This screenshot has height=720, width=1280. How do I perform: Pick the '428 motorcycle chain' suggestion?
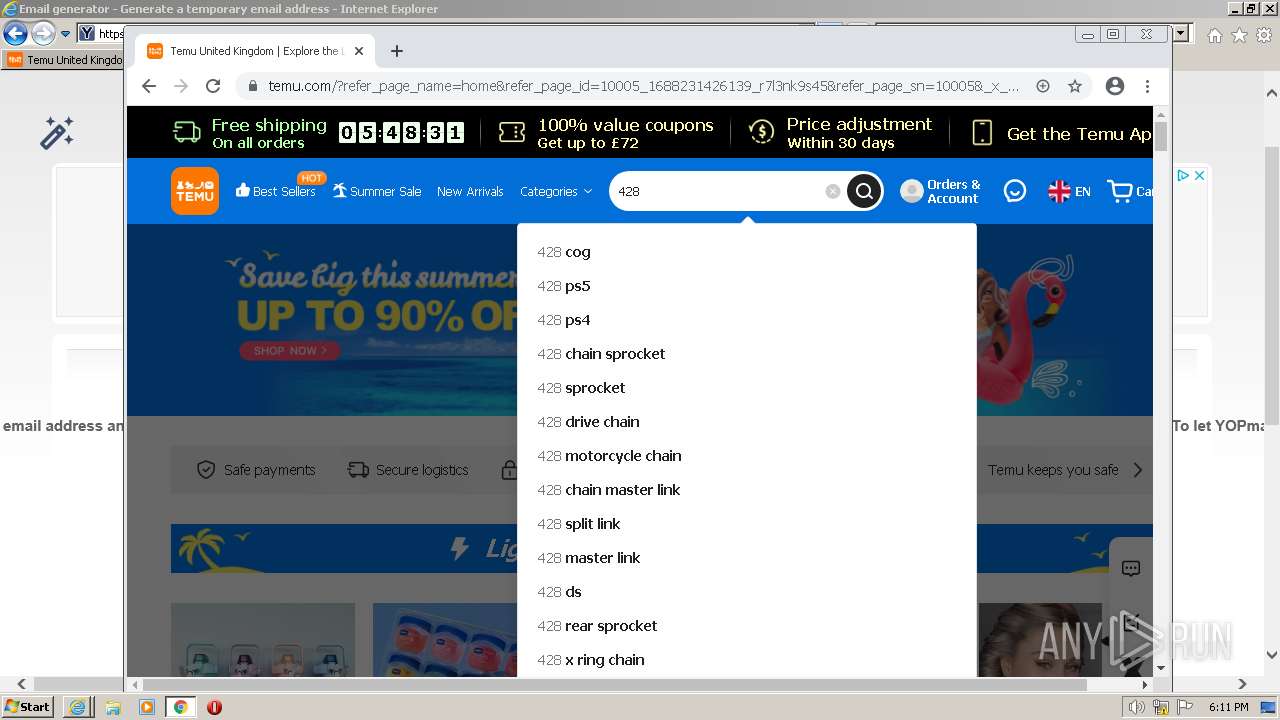pos(746,456)
